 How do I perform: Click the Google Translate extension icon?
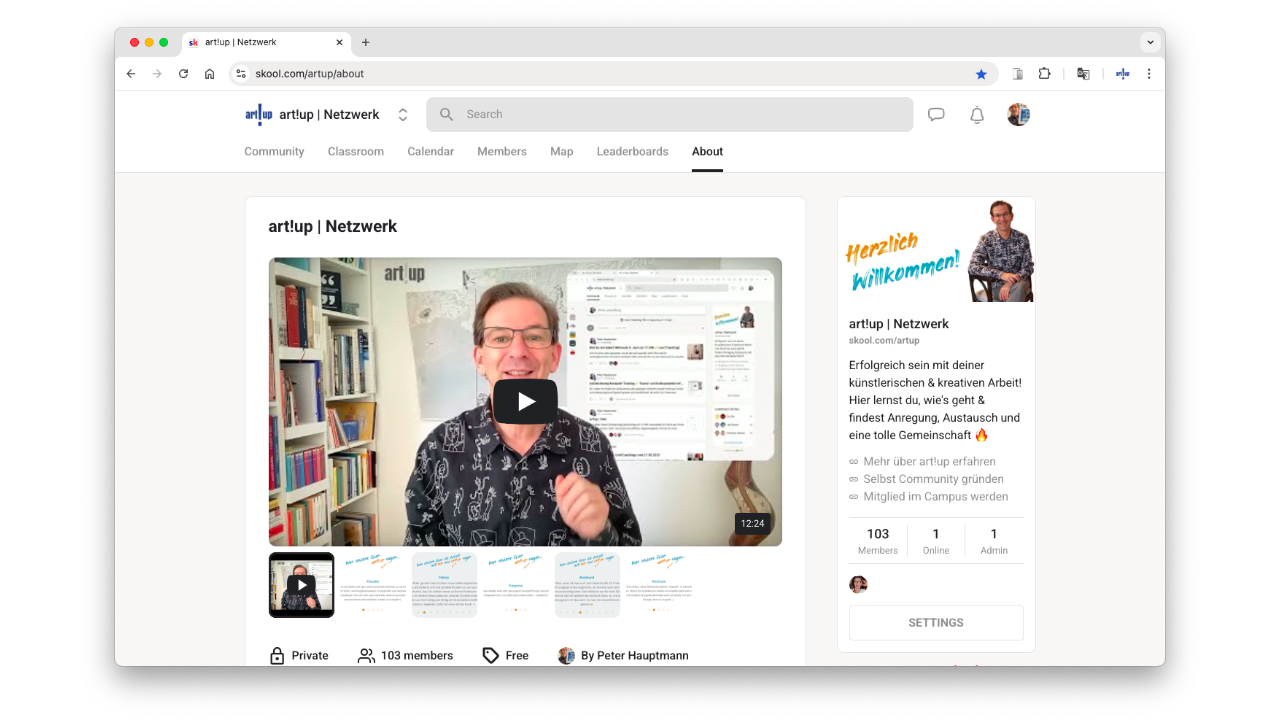[x=1083, y=74]
